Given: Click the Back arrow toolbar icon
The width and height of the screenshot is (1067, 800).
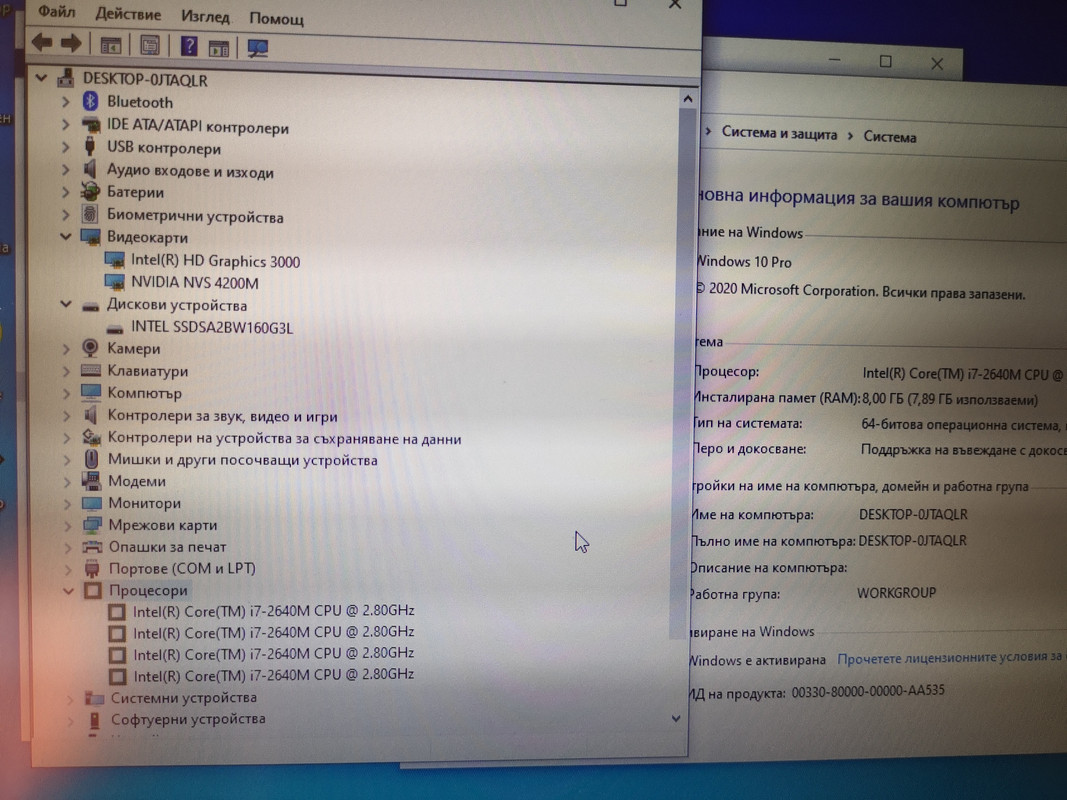Looking at the screenshot, I should [x=42, y=42].
